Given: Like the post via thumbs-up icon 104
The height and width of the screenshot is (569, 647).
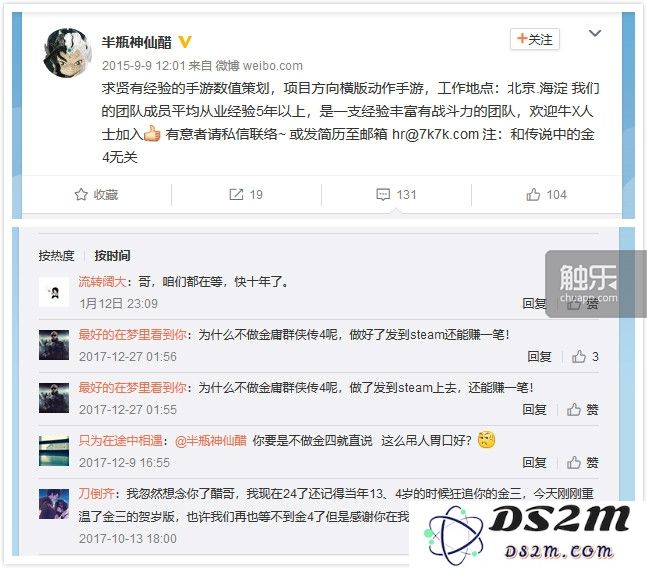Looking at the screenshot, I should click(x=533, y=194).
